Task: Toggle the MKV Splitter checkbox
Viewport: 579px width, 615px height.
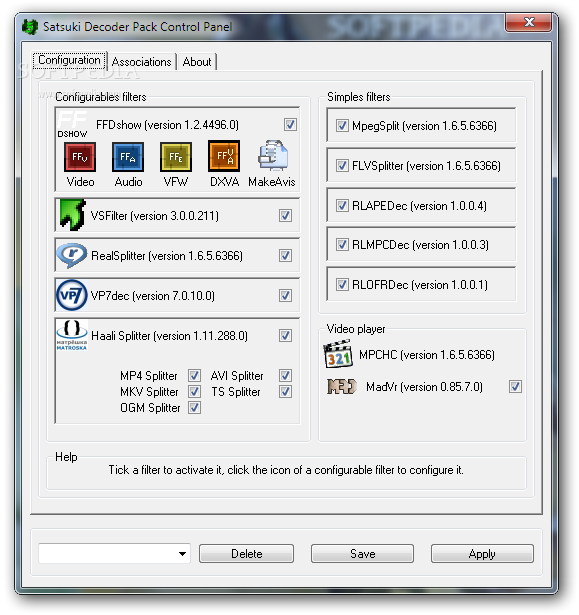Action: [195, 391]
